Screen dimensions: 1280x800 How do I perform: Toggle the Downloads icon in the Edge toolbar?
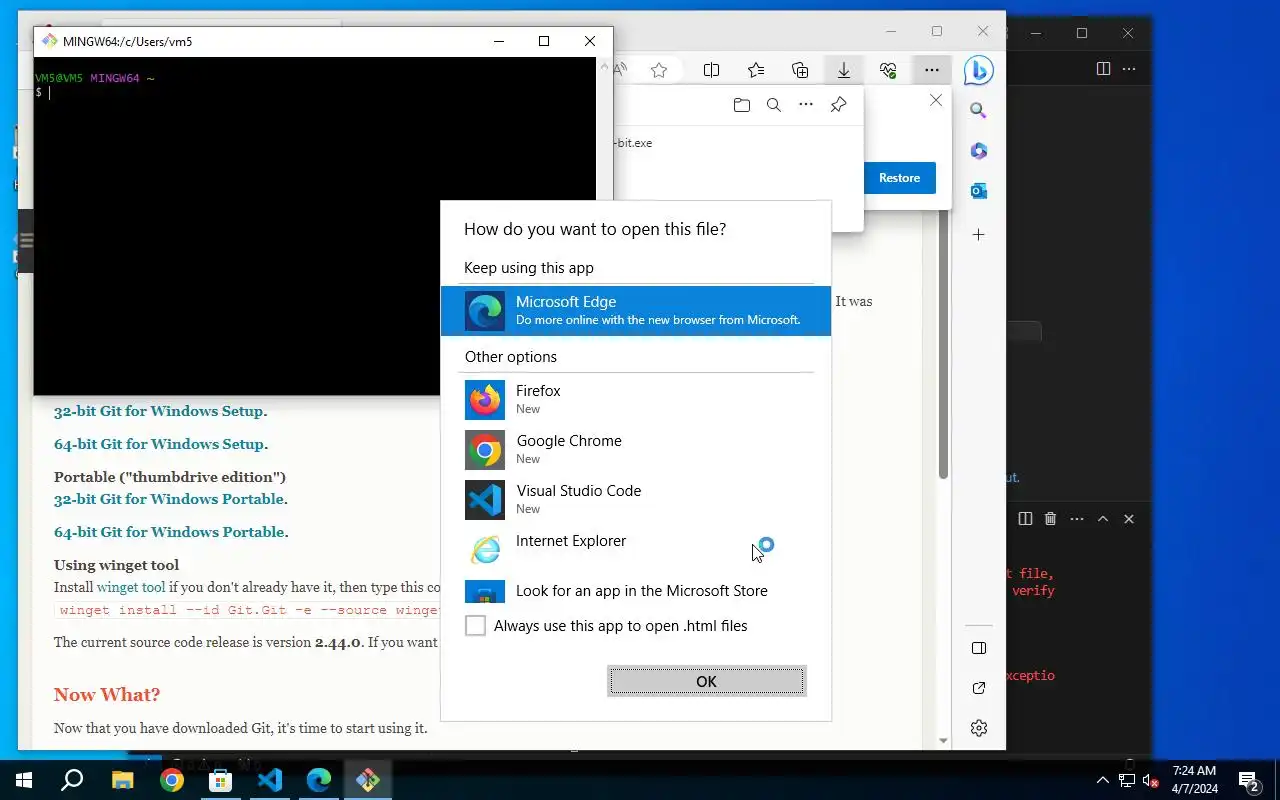844,70
